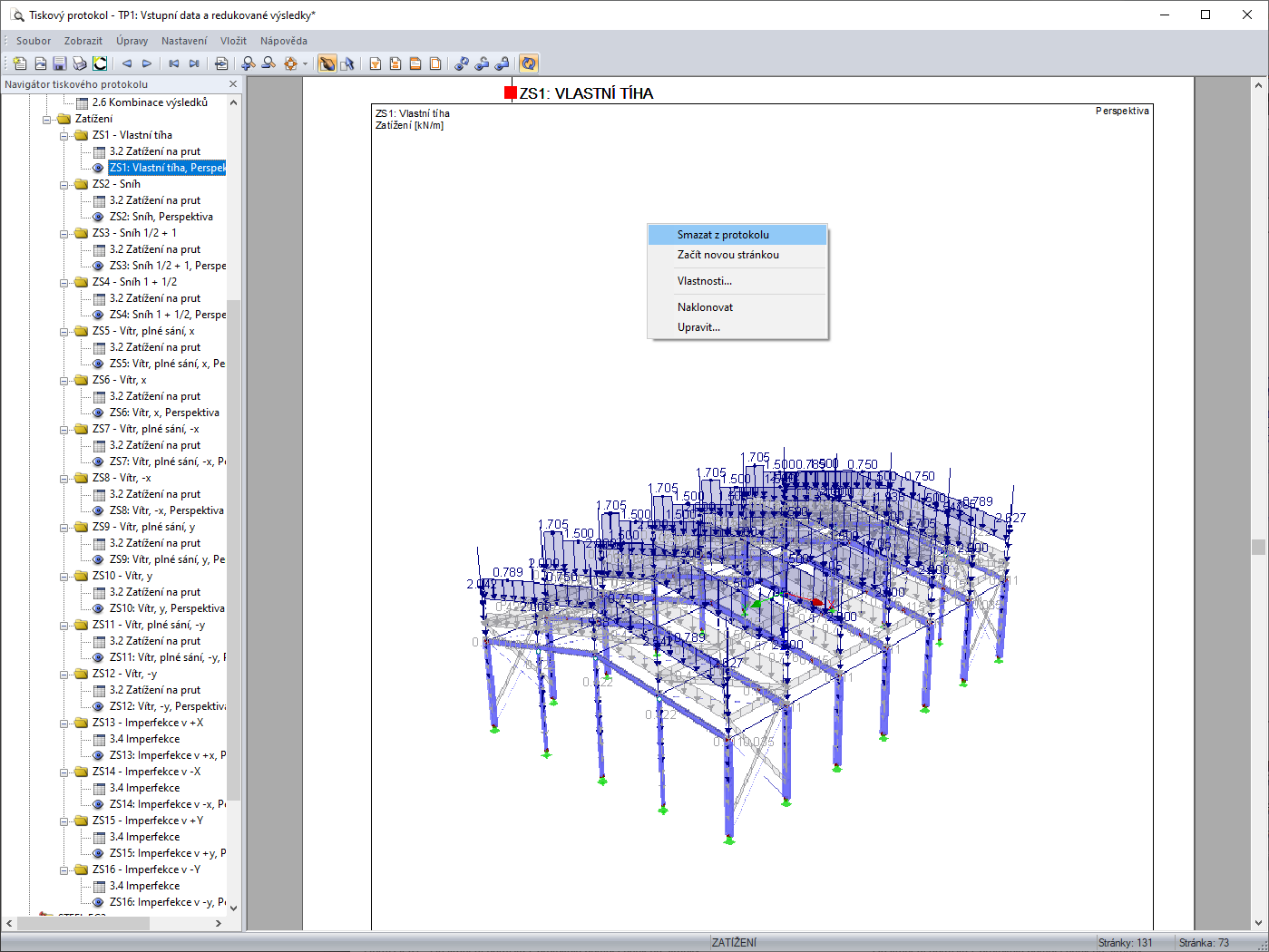This screenshot has width=1269, height=952.
Task: Collapse the ZS8 - Vítr, -x folder
Action: tap(65, 478)
